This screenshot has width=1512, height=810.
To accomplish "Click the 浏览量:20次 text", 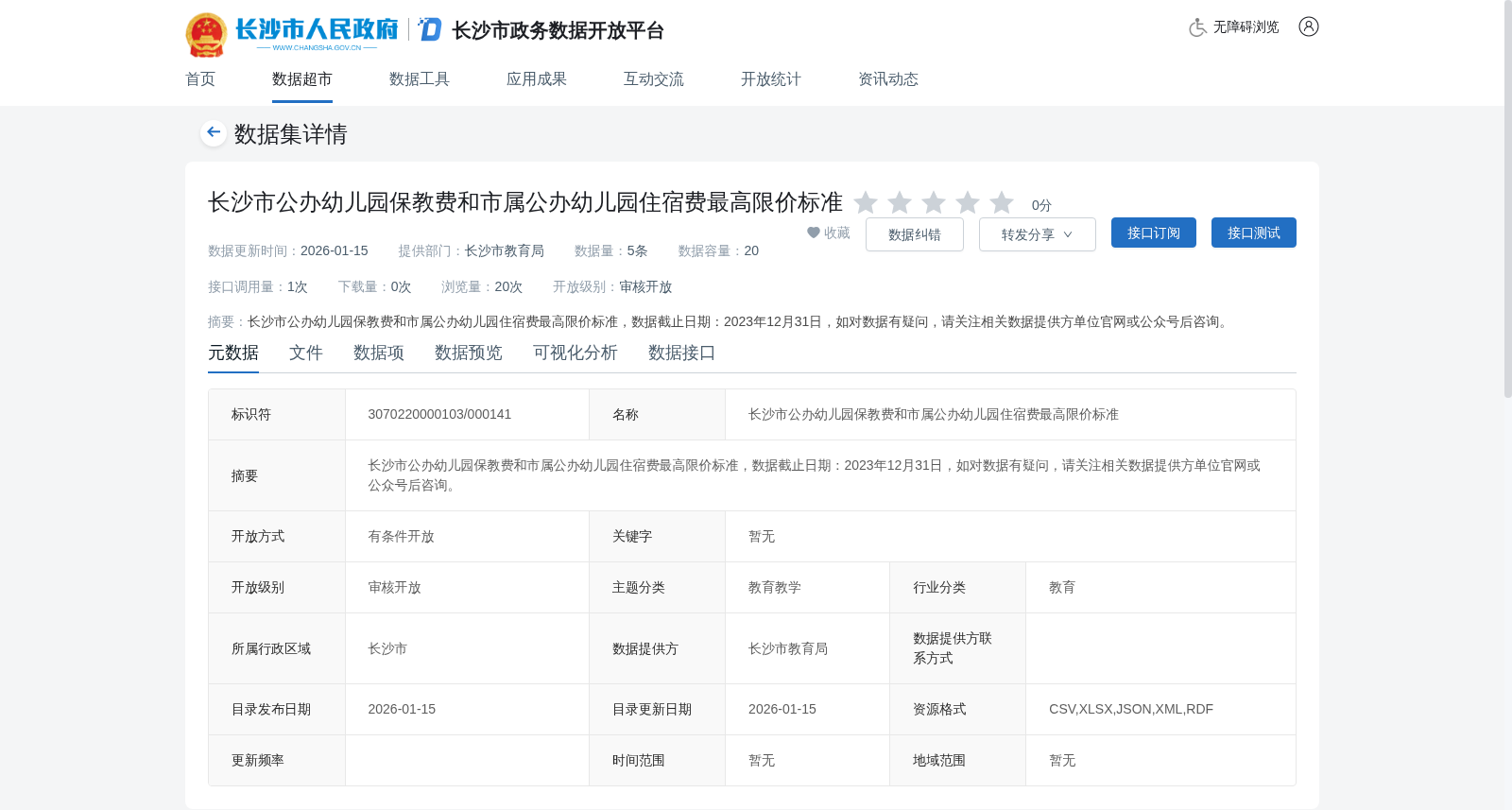I will click(482, 286).
